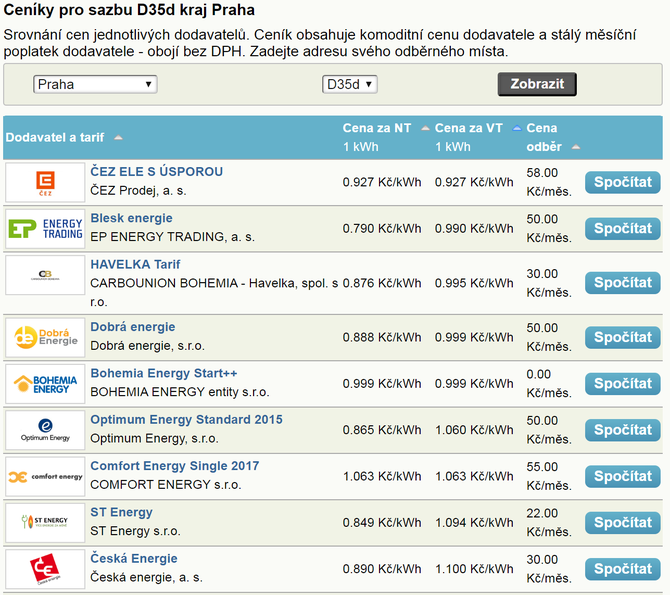670x595 pixels.
Task: Click the Zobrazit button
Action: pos(537,84)
